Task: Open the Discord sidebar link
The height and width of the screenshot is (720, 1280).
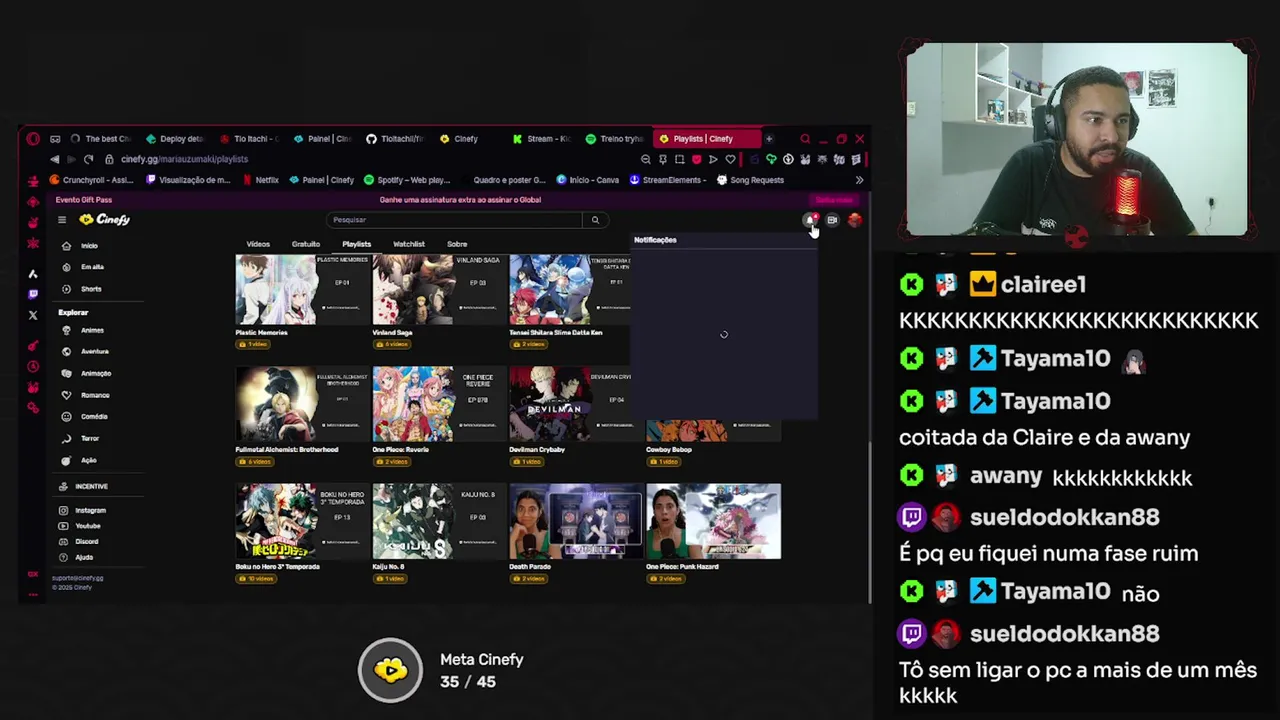Action: (80, 542)
